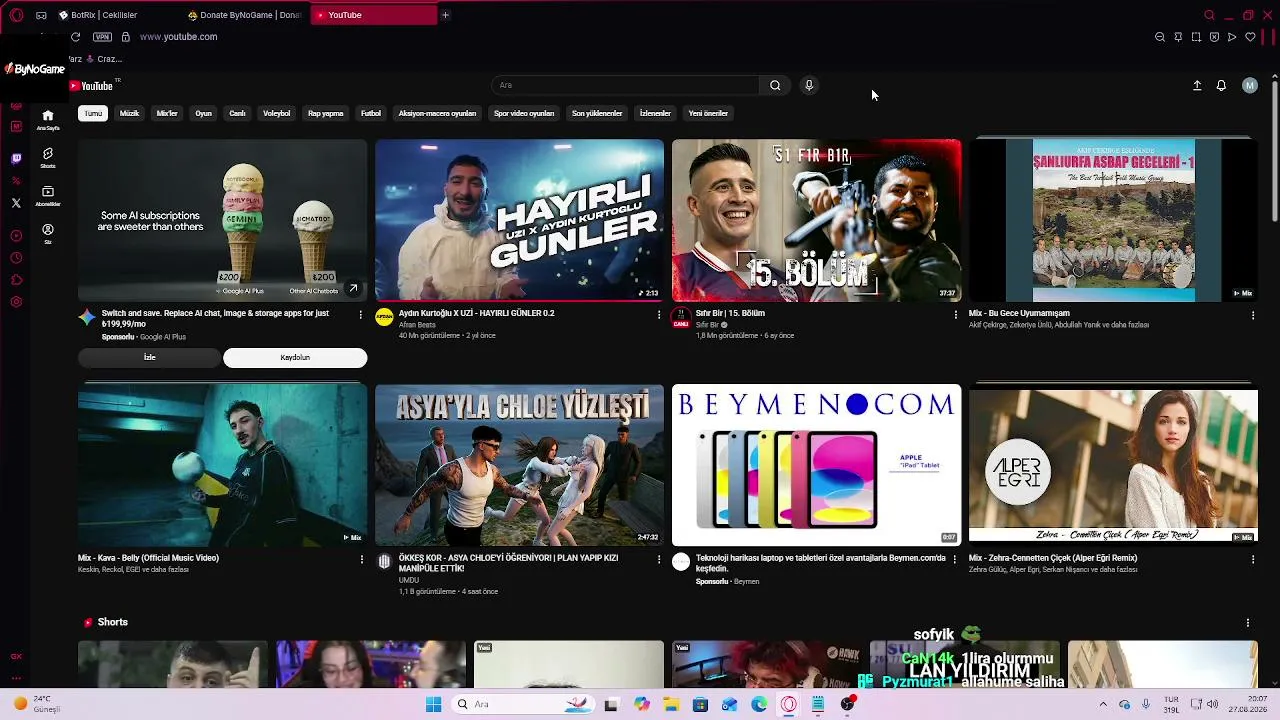Start voice search with microphone icon

809,85
